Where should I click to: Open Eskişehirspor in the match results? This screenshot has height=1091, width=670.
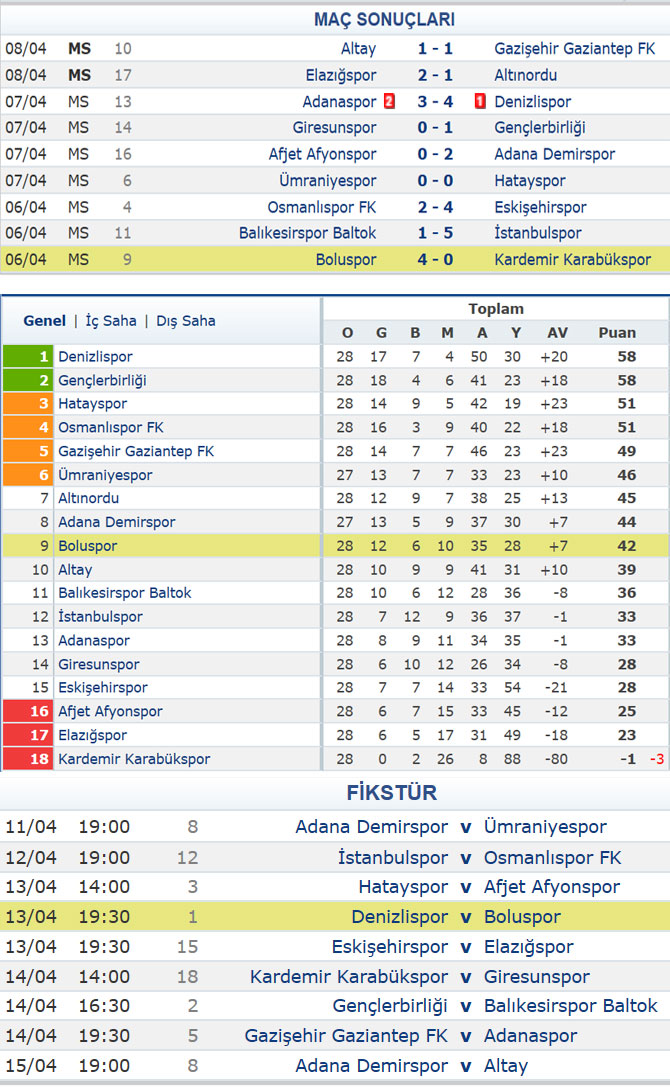click(x=541, y=207)
